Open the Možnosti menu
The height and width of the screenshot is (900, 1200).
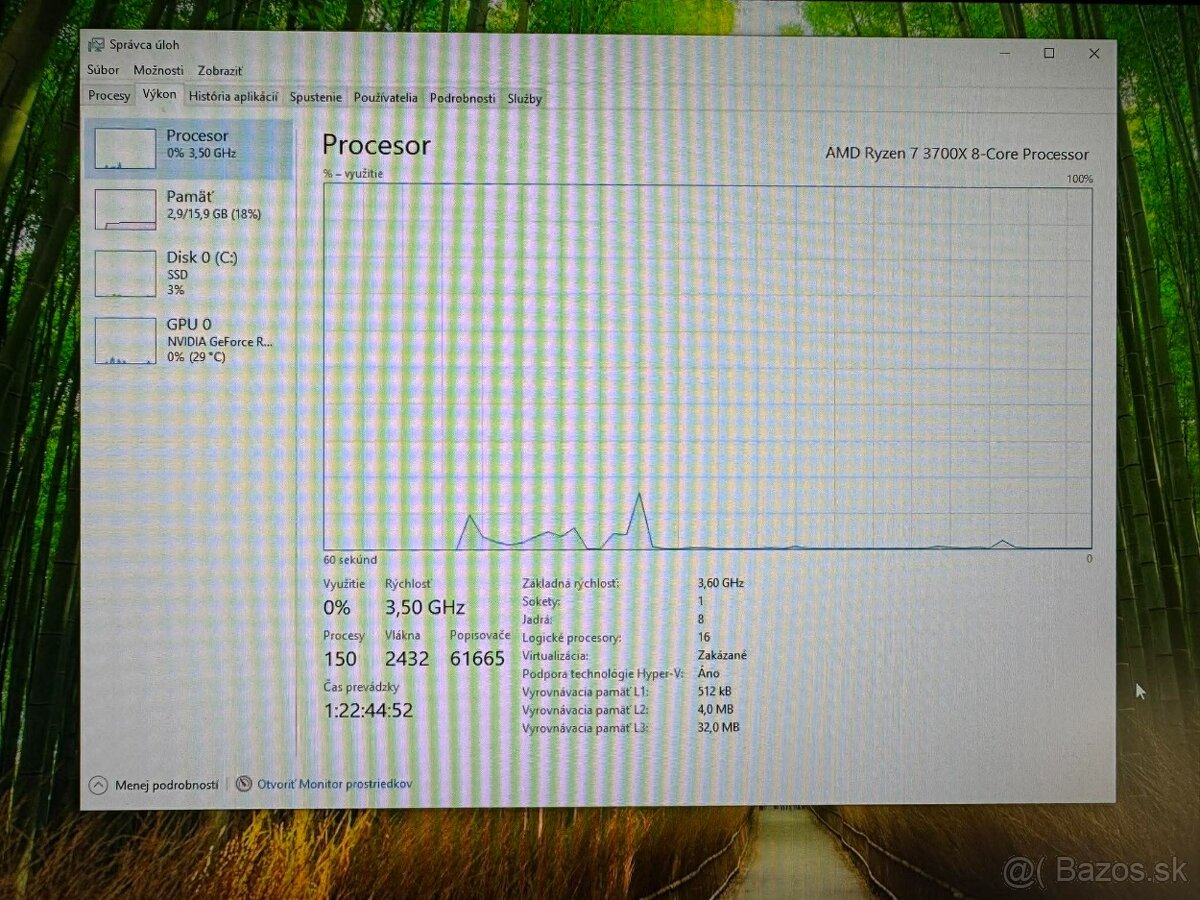[x=158, y=71]
